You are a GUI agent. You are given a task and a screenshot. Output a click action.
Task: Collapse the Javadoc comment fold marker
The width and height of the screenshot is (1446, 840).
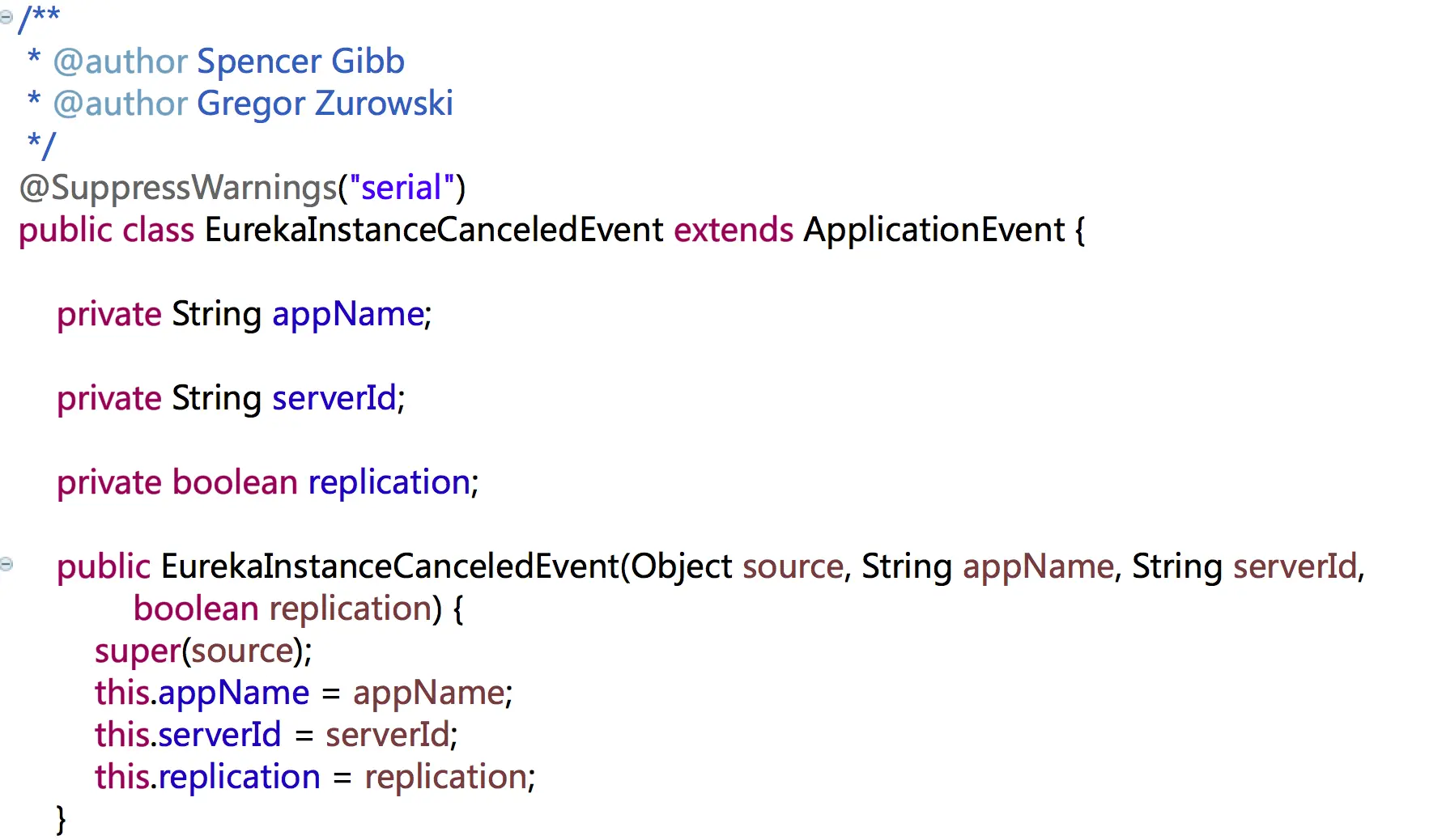click(x=6, y=17)
